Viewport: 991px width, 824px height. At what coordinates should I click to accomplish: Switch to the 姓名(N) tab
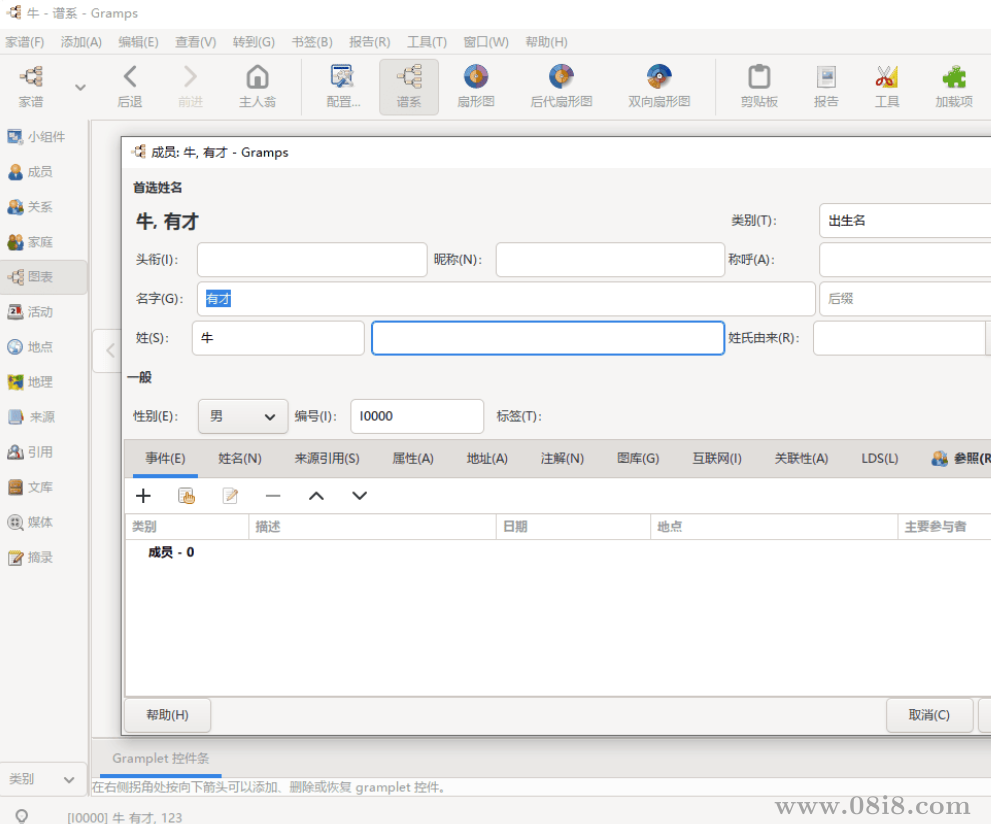[240, 458]
